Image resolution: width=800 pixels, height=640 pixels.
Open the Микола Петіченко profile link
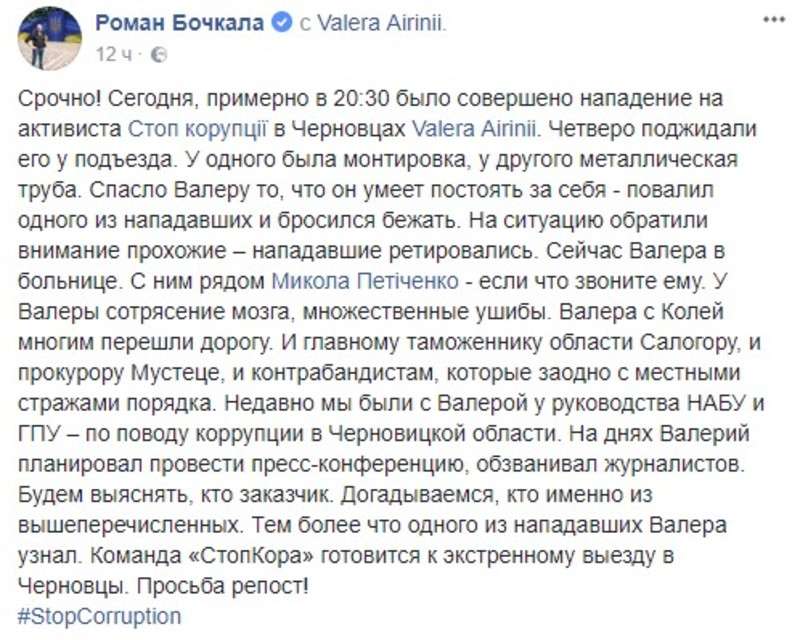coord(365,281)
